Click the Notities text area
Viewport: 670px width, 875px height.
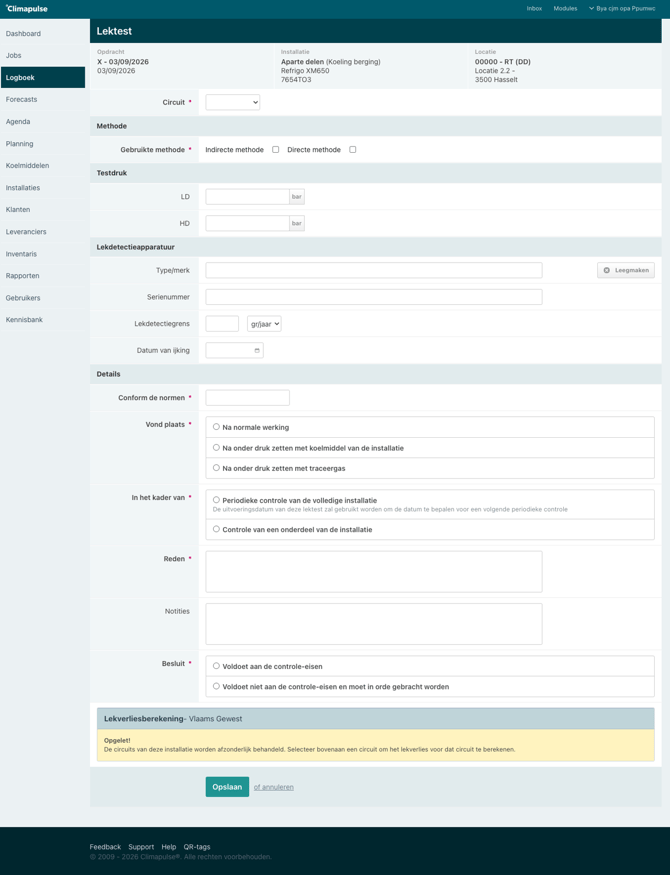point(374,624)
